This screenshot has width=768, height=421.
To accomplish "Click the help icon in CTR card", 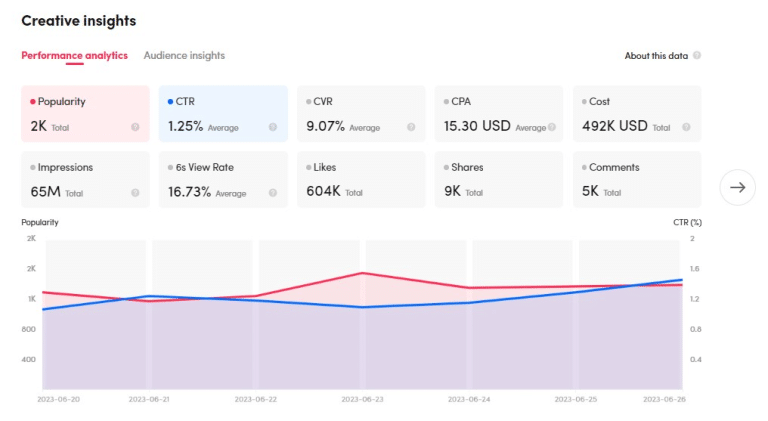I will [273, 127].
